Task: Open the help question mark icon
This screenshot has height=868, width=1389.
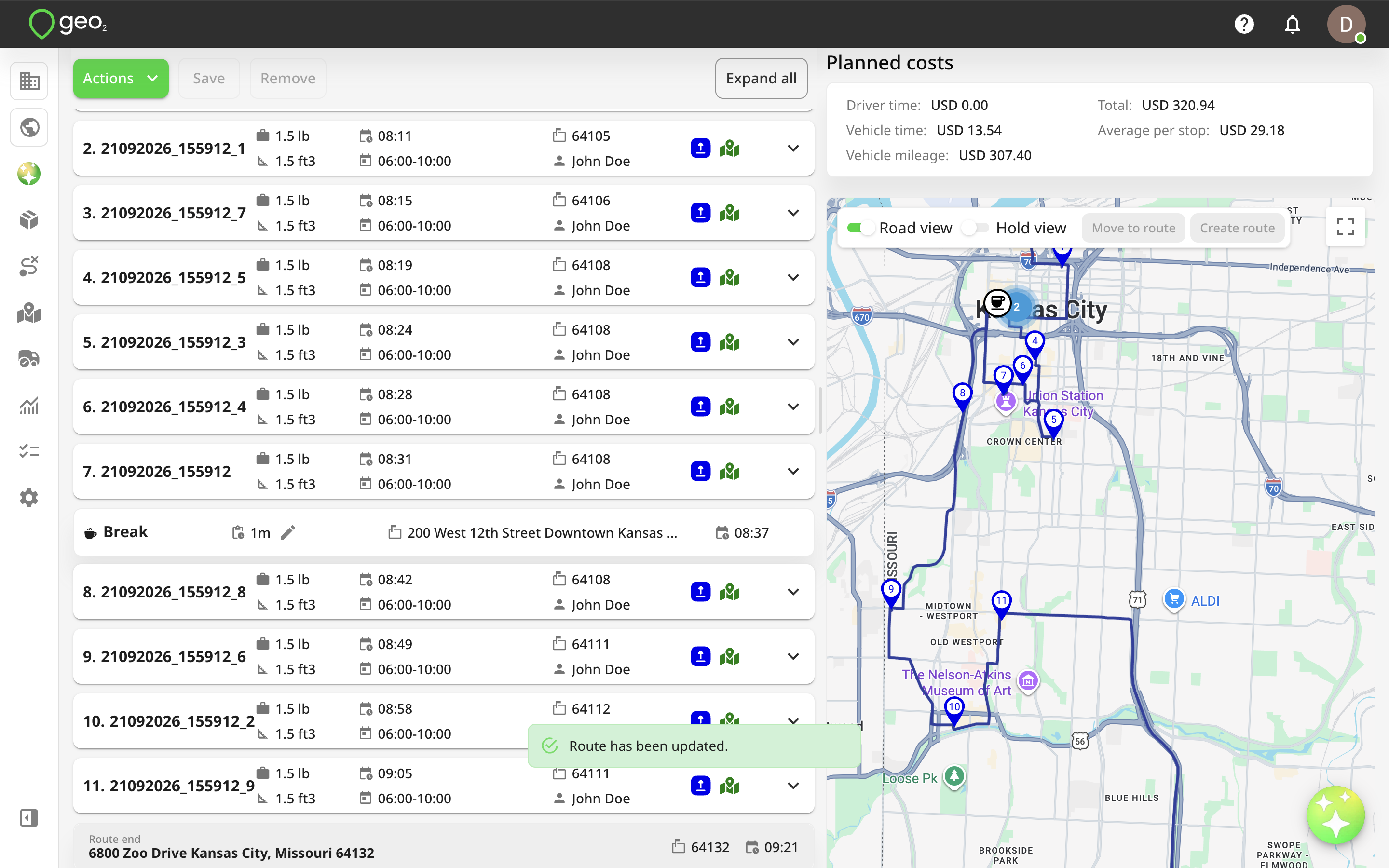Action: pos(1244,24)
